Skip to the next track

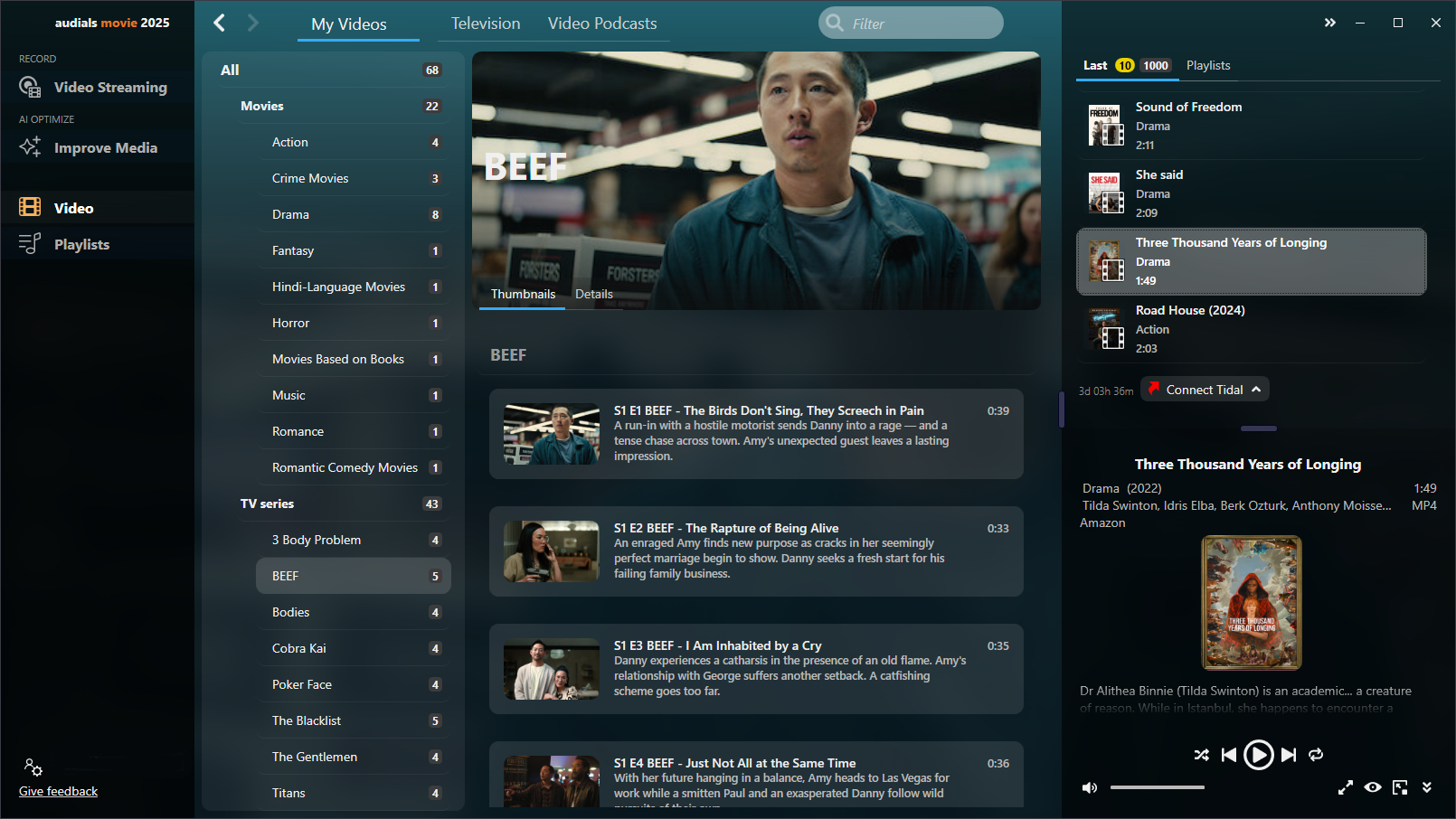(x=1290, y=755)
